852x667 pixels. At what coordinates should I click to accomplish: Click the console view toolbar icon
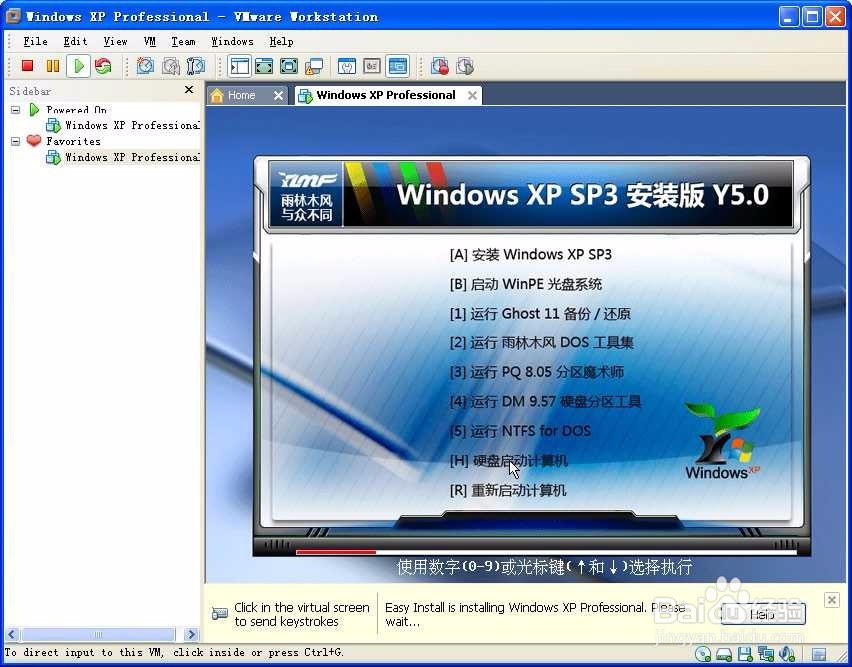398,66
